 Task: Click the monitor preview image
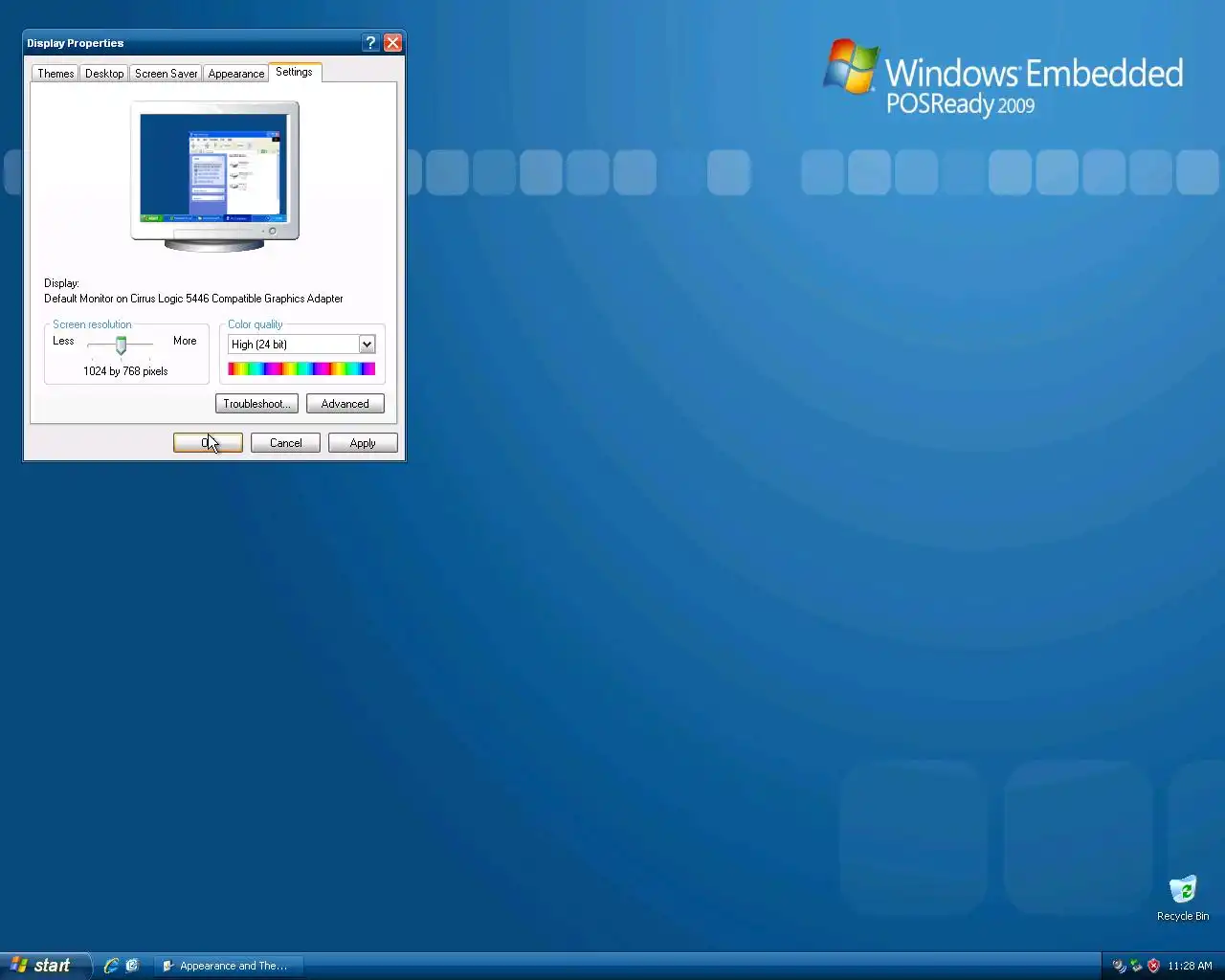click(214, 176)
